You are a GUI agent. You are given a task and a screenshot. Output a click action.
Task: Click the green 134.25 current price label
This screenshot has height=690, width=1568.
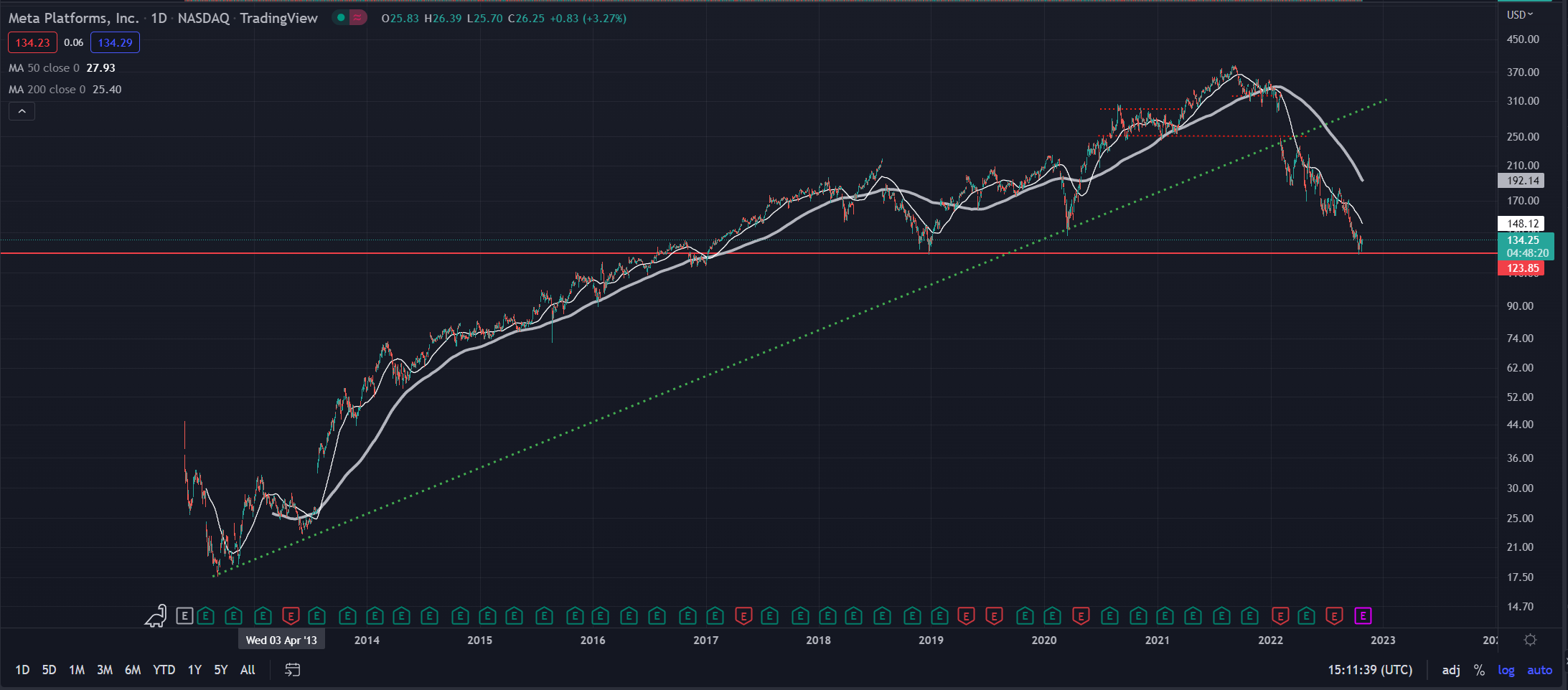pos(1526,246)
